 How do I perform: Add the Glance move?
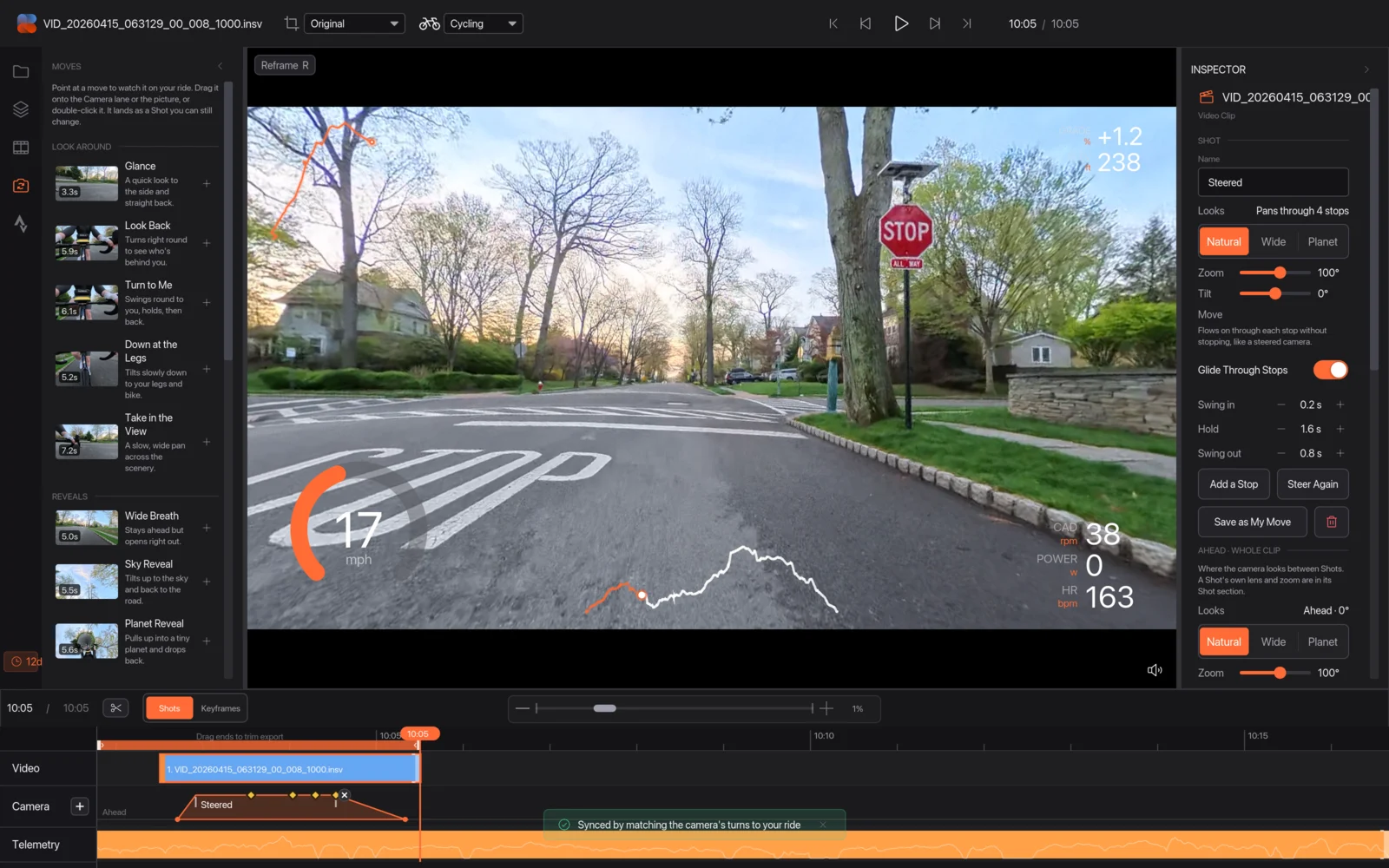[x=207, y=184]
